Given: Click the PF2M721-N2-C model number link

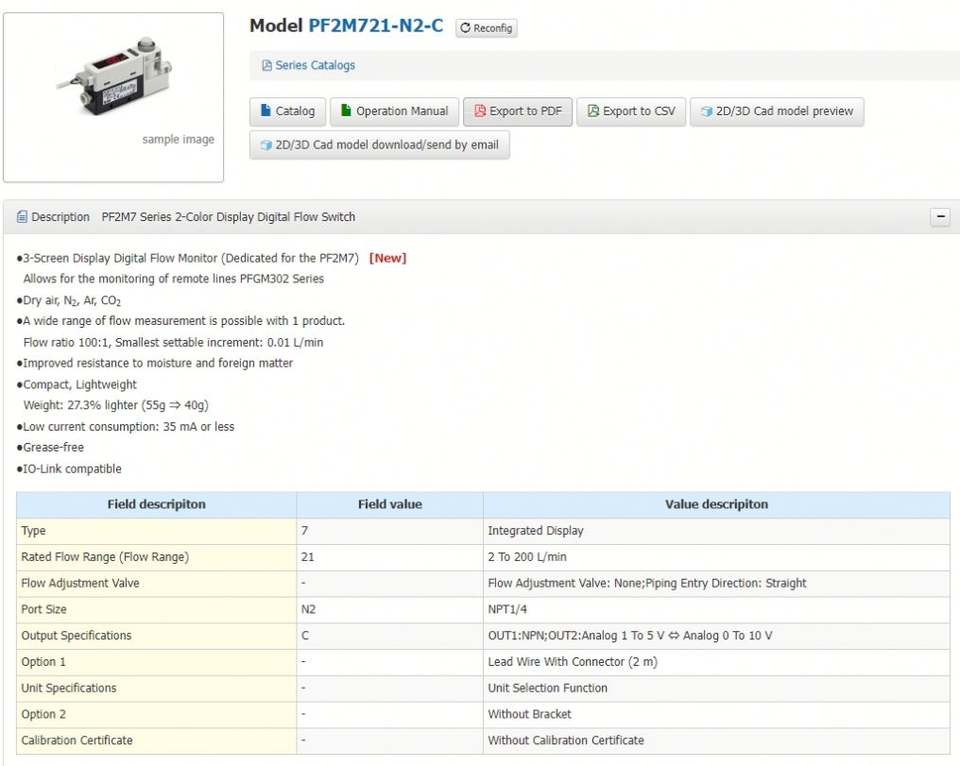Looking at the screenshot, I should pos(376,26).
